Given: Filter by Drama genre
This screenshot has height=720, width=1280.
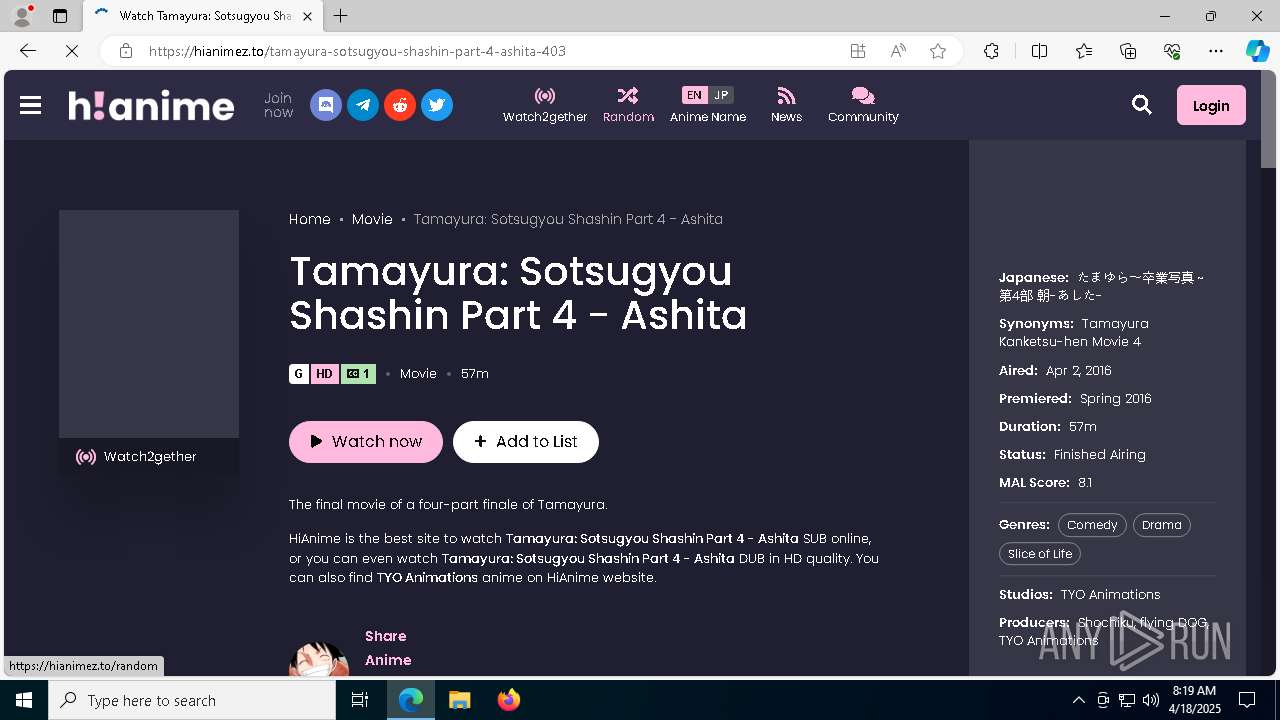Looking at the screenshot, I should [x=1162, y=525].
